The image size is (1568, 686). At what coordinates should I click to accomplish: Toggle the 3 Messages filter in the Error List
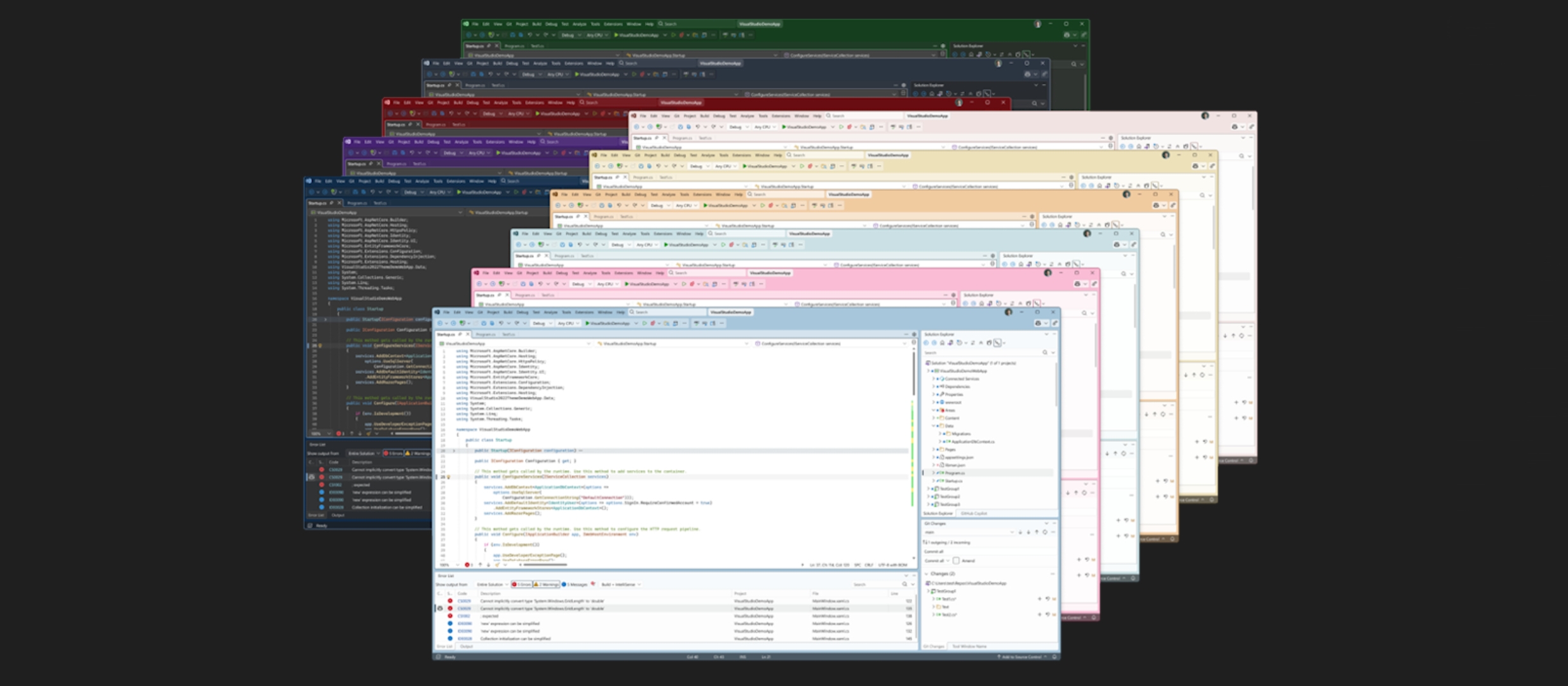pos(574,584)
